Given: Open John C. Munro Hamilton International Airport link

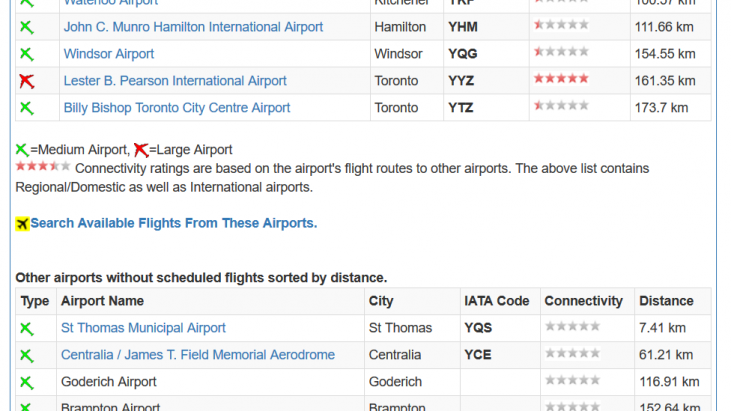Looking at the screenshot, I should [x=193, y=27].
